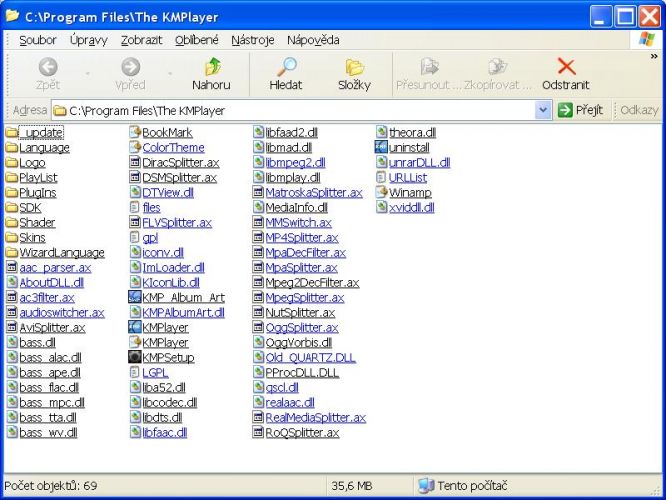Select the MediaInfo.dll file name

[296, 208]
